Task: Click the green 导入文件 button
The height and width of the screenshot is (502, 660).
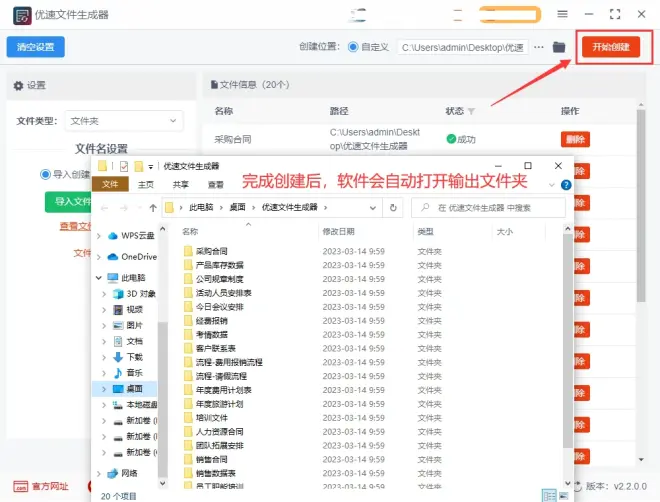Action: coord(68,202)
